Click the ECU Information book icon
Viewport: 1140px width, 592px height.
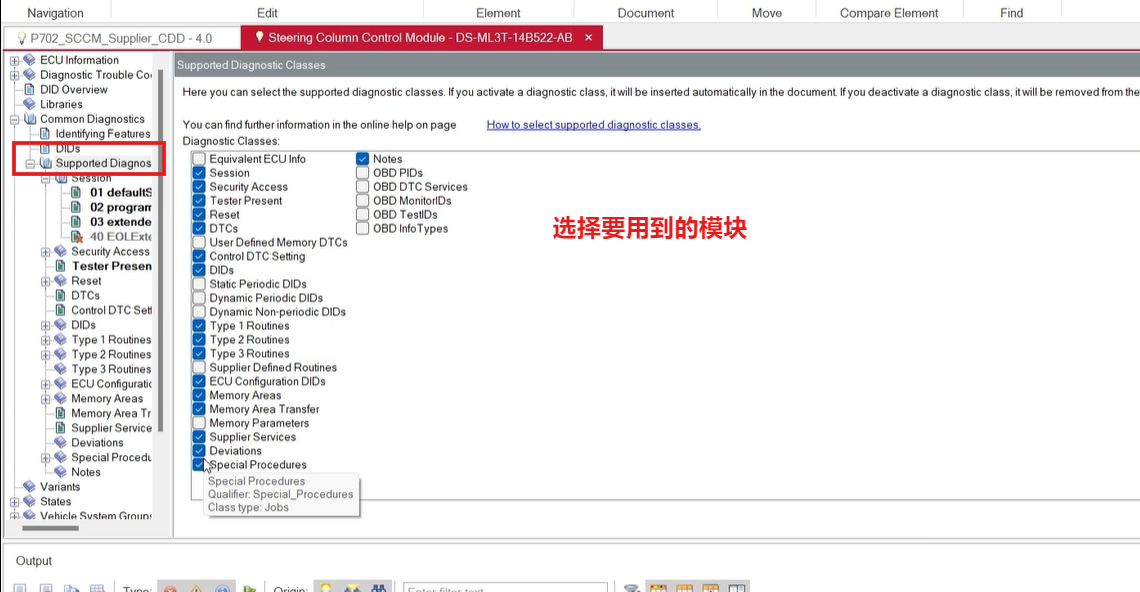29,60
